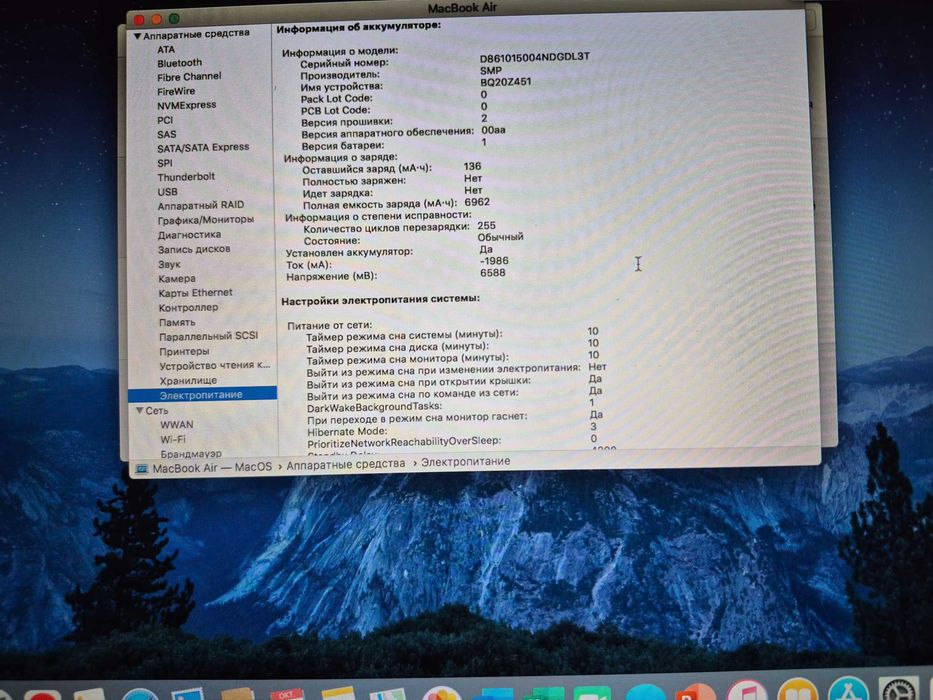Screen dimensions: 933x700
Task: Open Запись дисков section
Action: (194, 249)
